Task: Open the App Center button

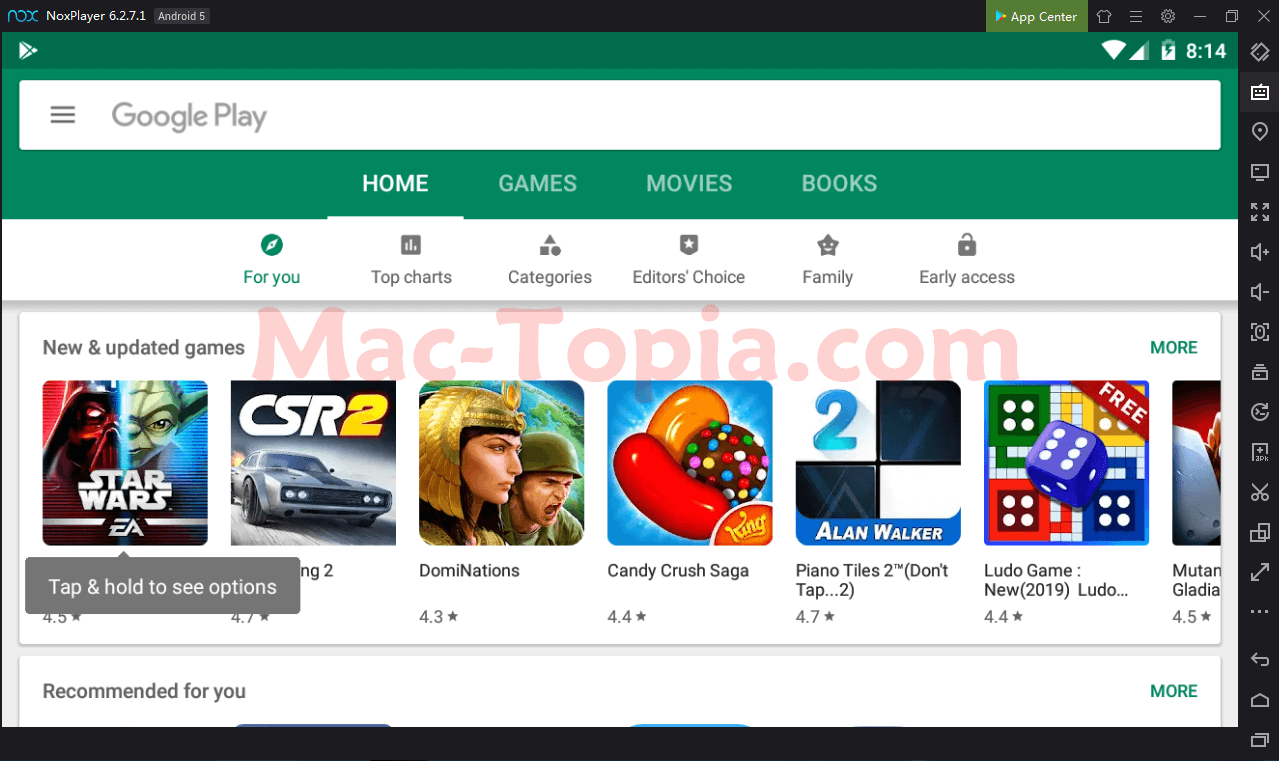Action: 1035,16
